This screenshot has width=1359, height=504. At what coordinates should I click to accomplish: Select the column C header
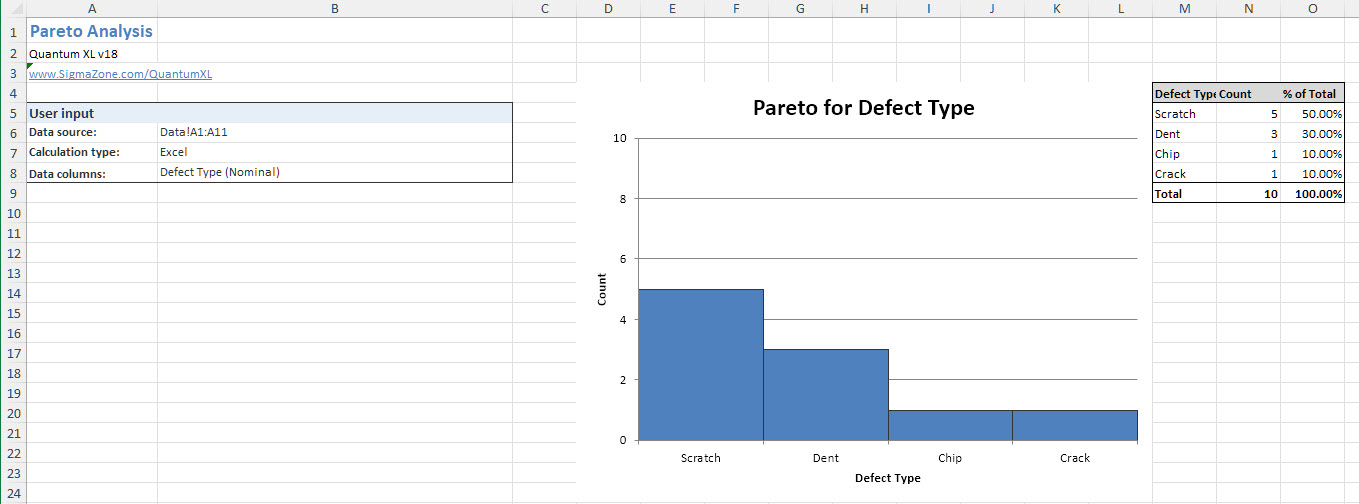[544, 9]
